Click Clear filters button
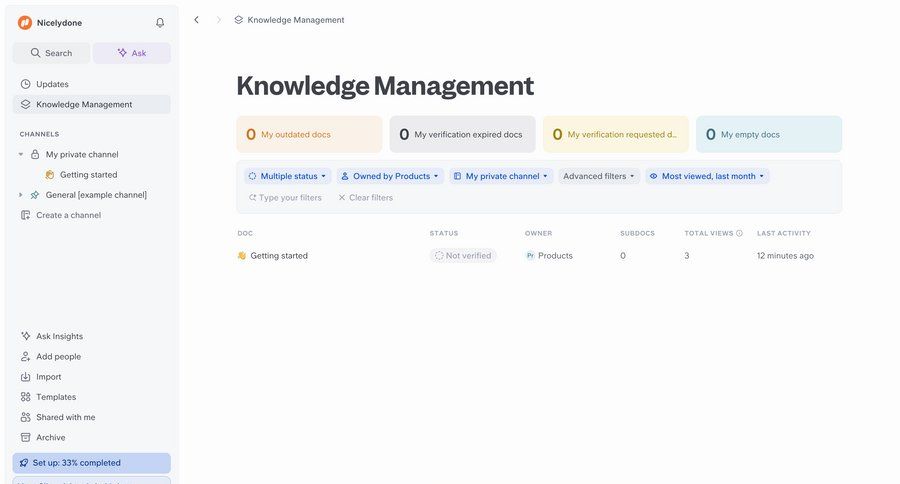The image size is (900, 484). click(x=365, y=198)
